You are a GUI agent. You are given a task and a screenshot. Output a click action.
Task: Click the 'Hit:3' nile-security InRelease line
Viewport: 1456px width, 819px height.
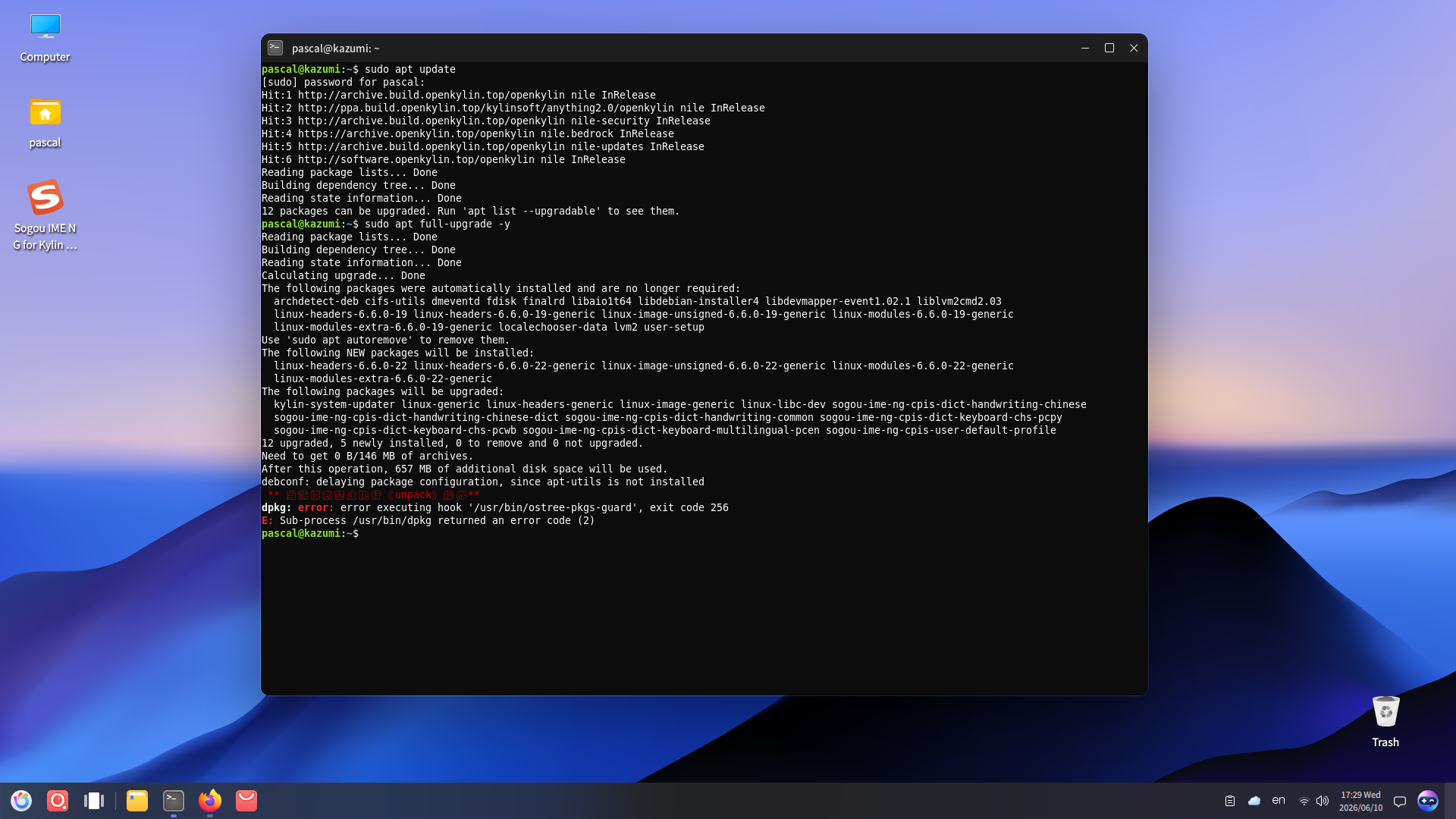(x=486, y=121)
